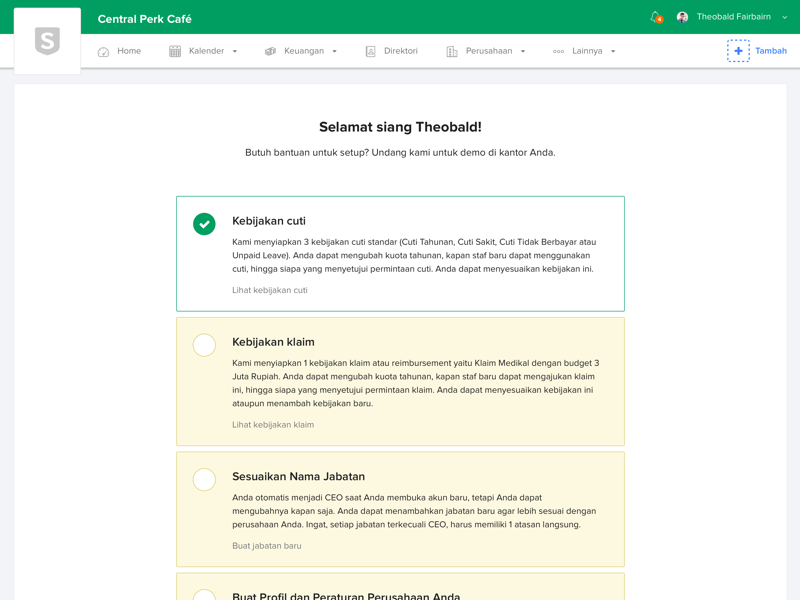Check the Sesuaikan Nama Jabatan circle
The height and width of the screenshot is (600, 800).
click(x=204, y=480)
